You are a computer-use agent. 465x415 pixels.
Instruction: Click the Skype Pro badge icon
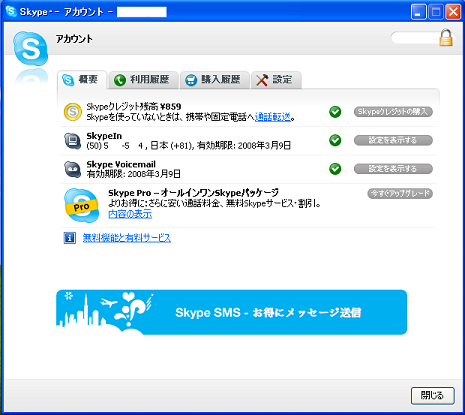point(82,205)
